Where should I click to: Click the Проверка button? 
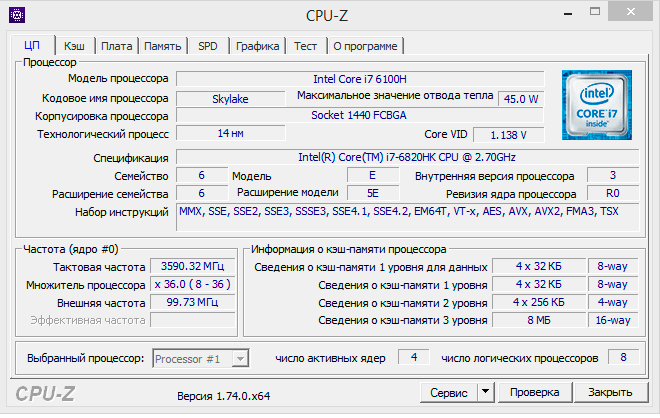(535, 392)
